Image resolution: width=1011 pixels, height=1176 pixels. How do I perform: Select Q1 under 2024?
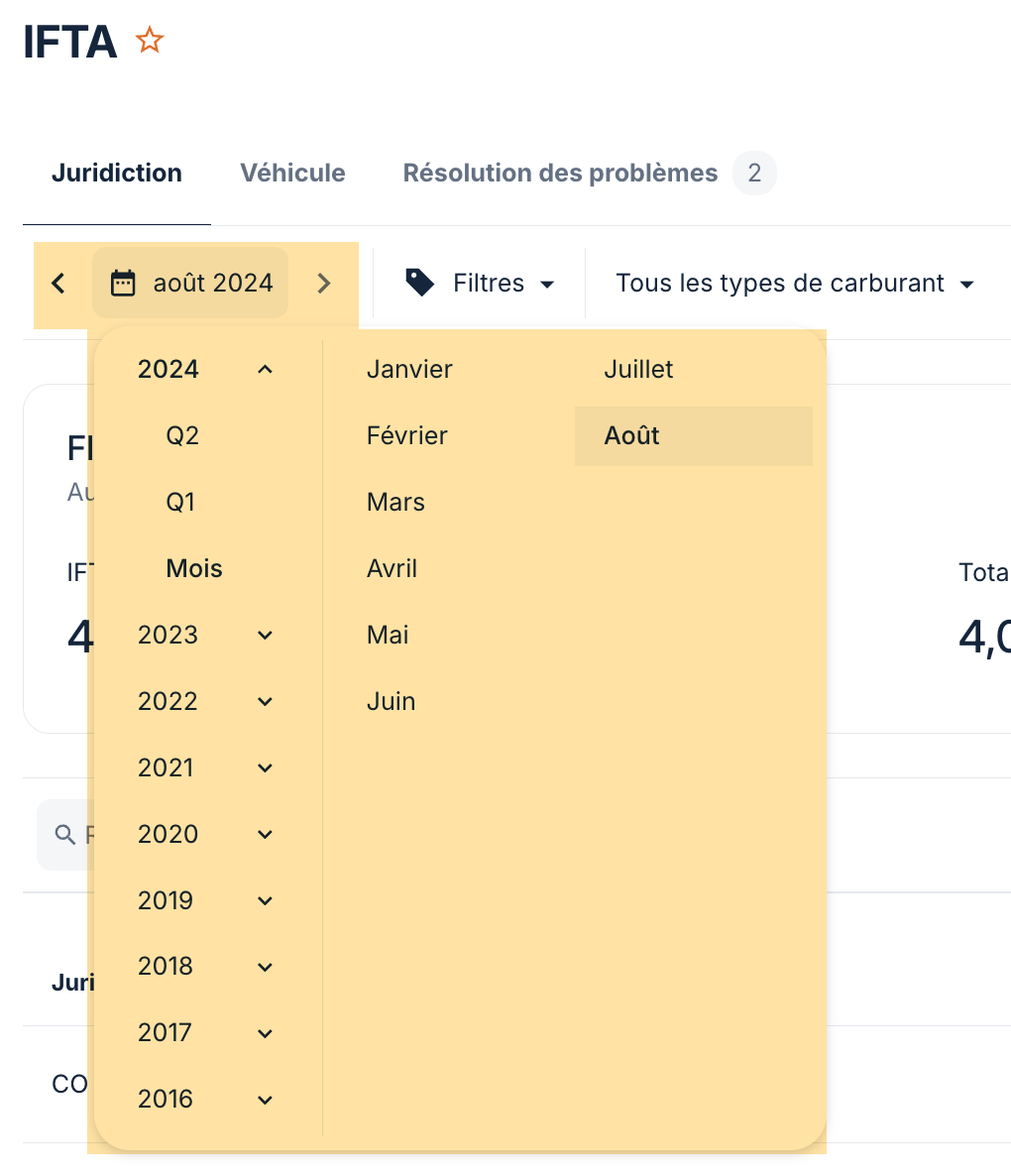(x=180, y=503)
